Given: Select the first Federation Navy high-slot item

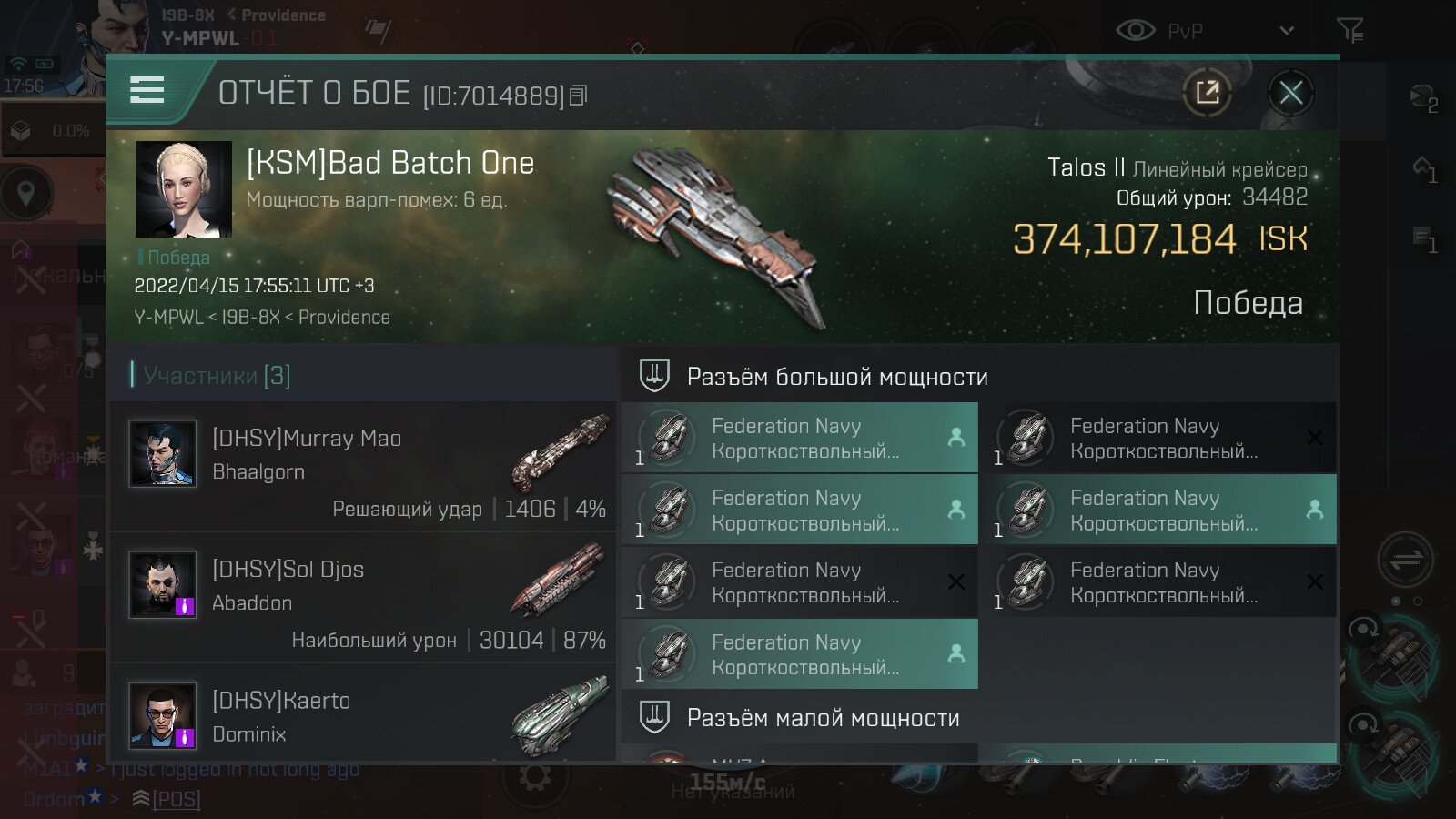Looking at the screenshot, I should tap(799, 438).
